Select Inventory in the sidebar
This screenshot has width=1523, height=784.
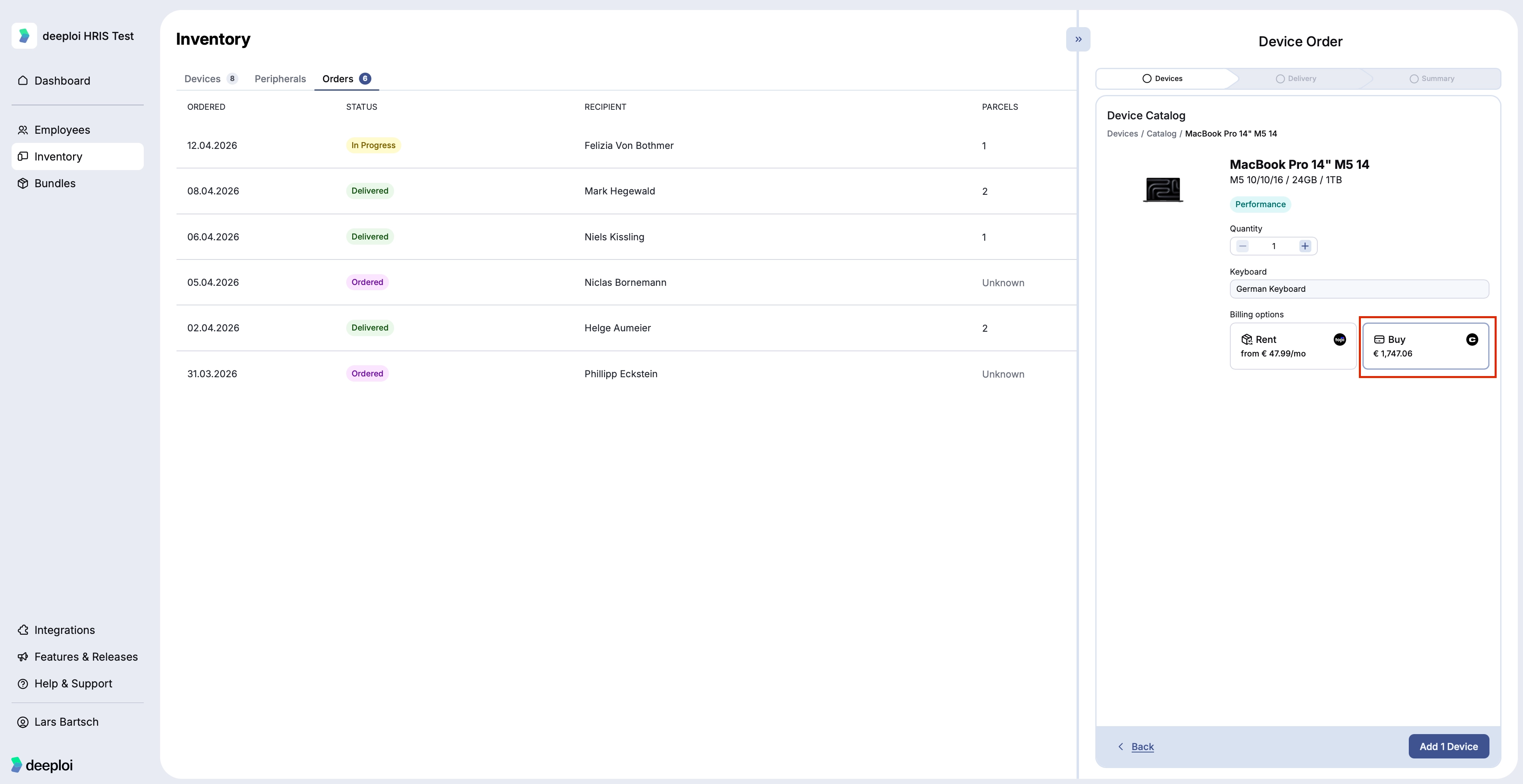pos(77,156)
